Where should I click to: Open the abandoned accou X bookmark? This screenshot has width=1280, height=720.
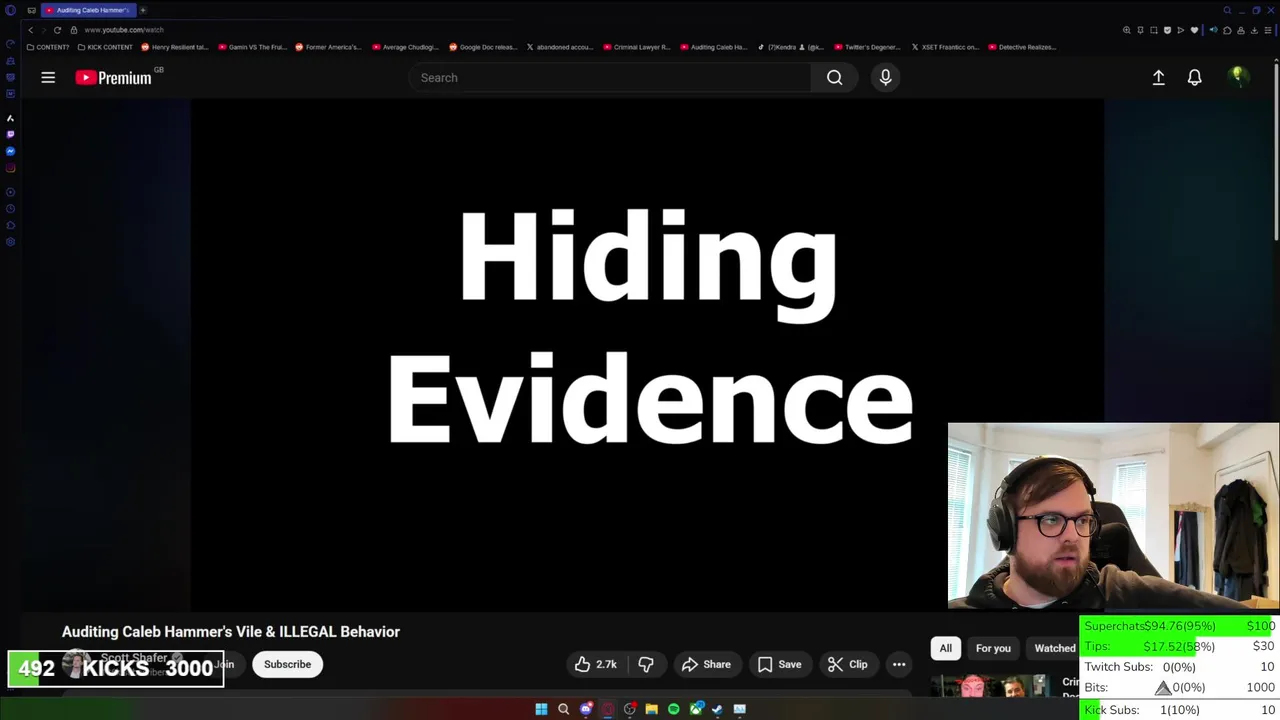click(x=560, y=47)
